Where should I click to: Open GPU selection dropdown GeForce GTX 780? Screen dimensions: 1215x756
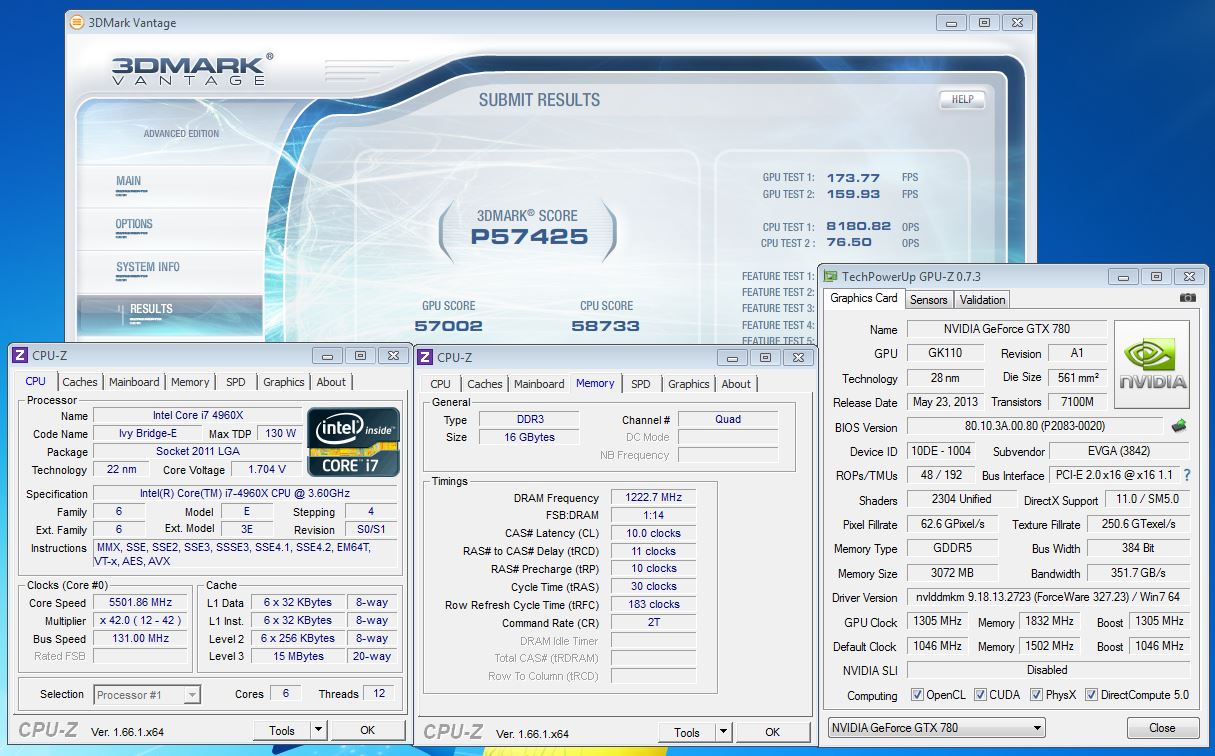coord(937,728)
